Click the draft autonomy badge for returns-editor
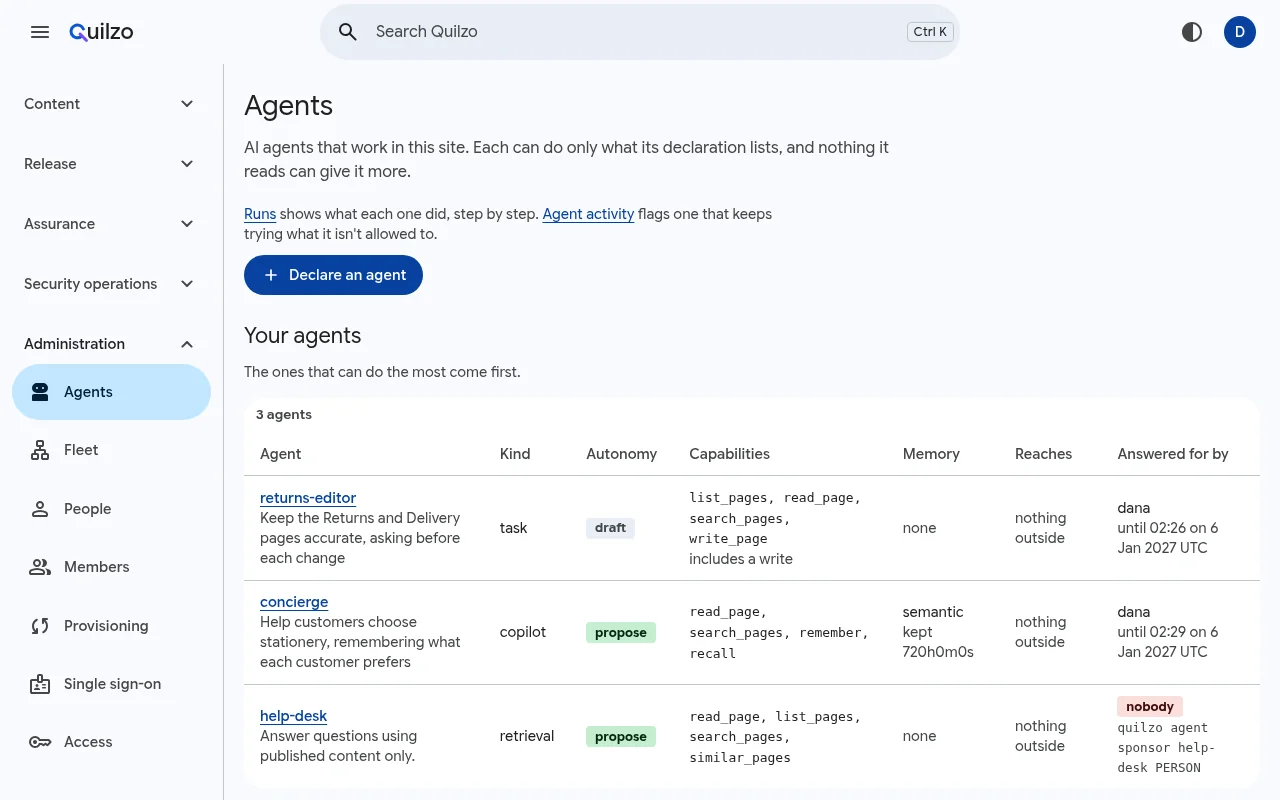 (x=610, y=528)
